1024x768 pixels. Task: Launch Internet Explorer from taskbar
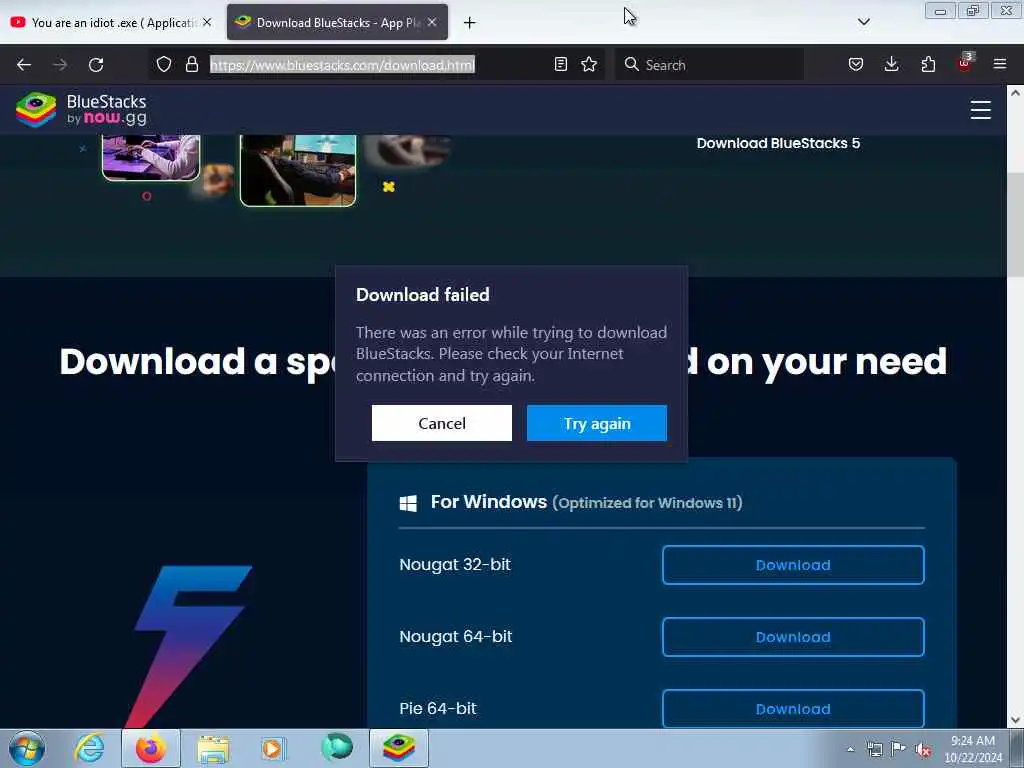tap(89, 748)
